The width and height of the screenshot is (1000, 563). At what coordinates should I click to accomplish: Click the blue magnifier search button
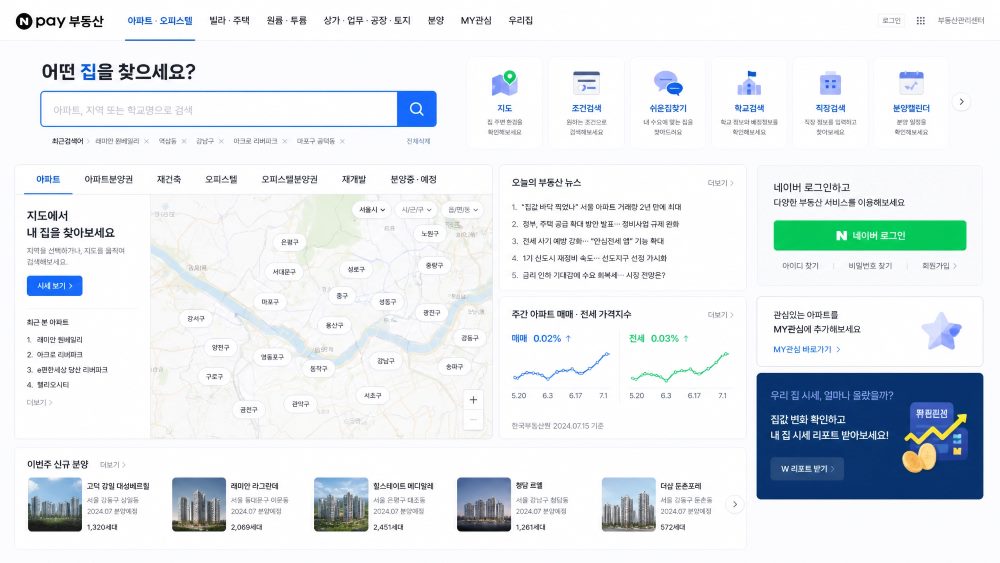click(x=416, y=109)
